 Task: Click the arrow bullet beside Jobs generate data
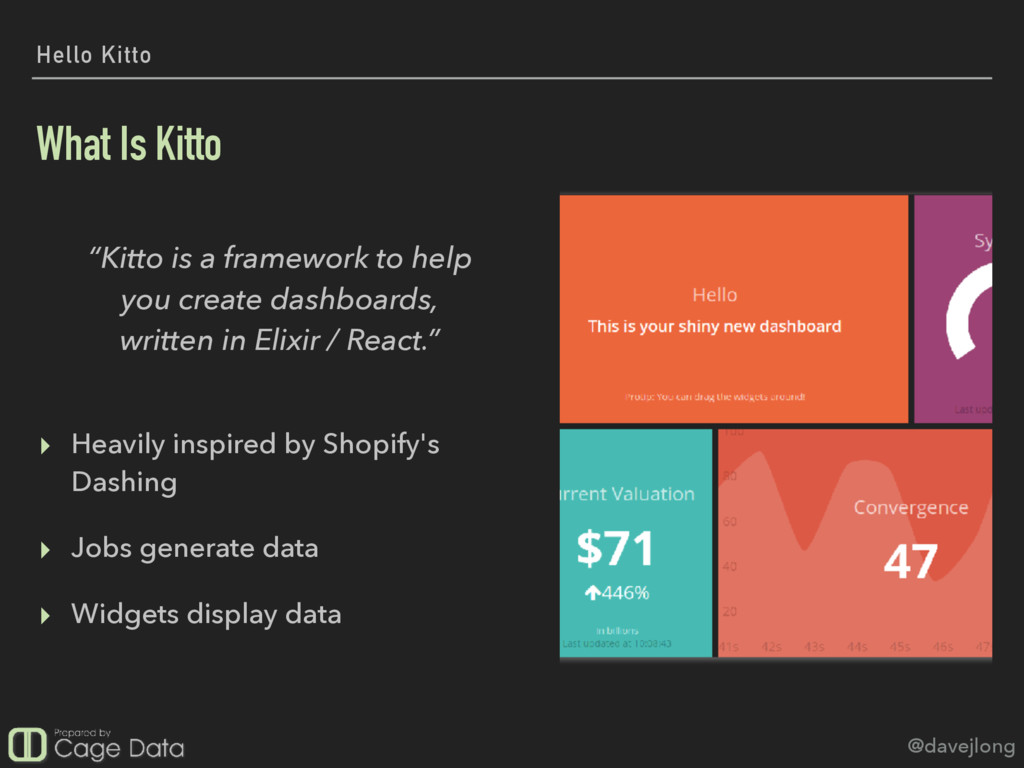[45, 550]
